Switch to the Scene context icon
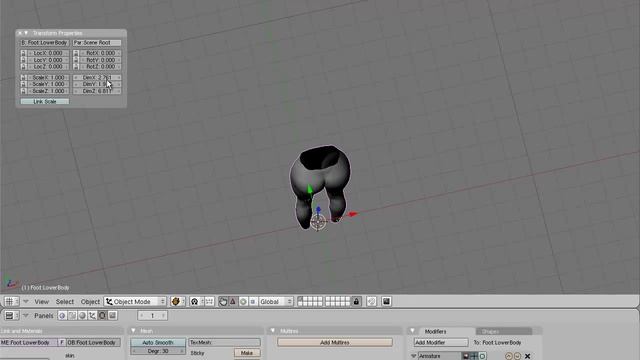Screen dimensions: 640x360 pyautogui.click(x=112, y=316)
